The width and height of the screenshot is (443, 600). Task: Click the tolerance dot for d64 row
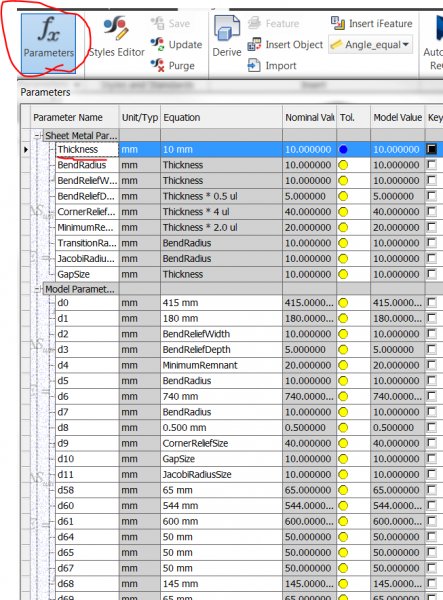click(343, 537)
